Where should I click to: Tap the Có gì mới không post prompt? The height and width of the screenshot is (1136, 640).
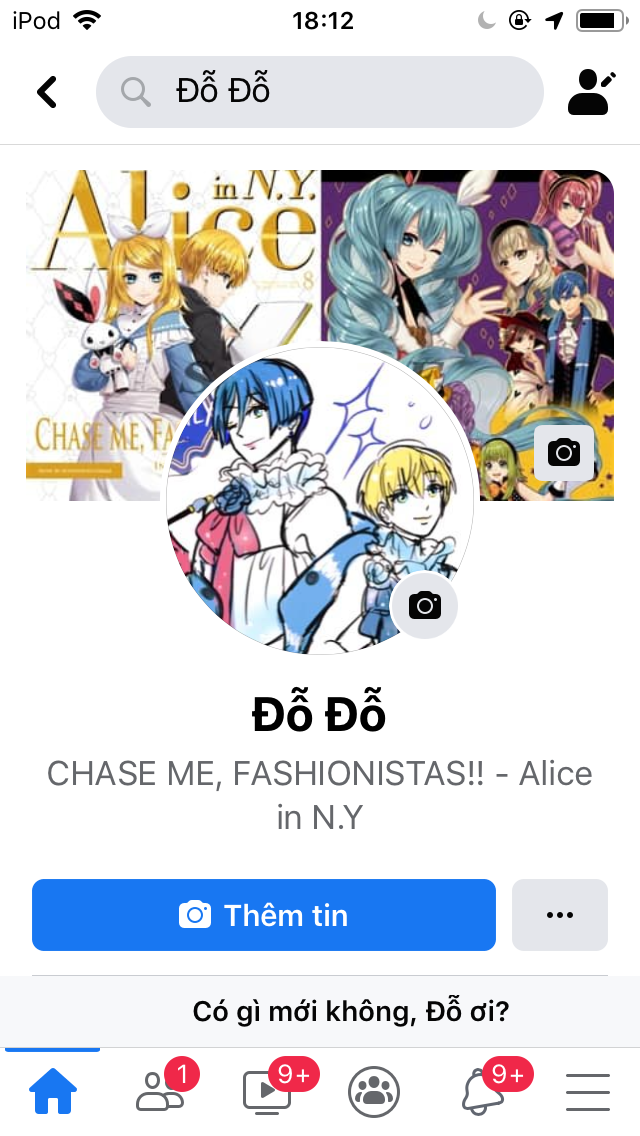pyautogui.click(x=351, y=1011)
